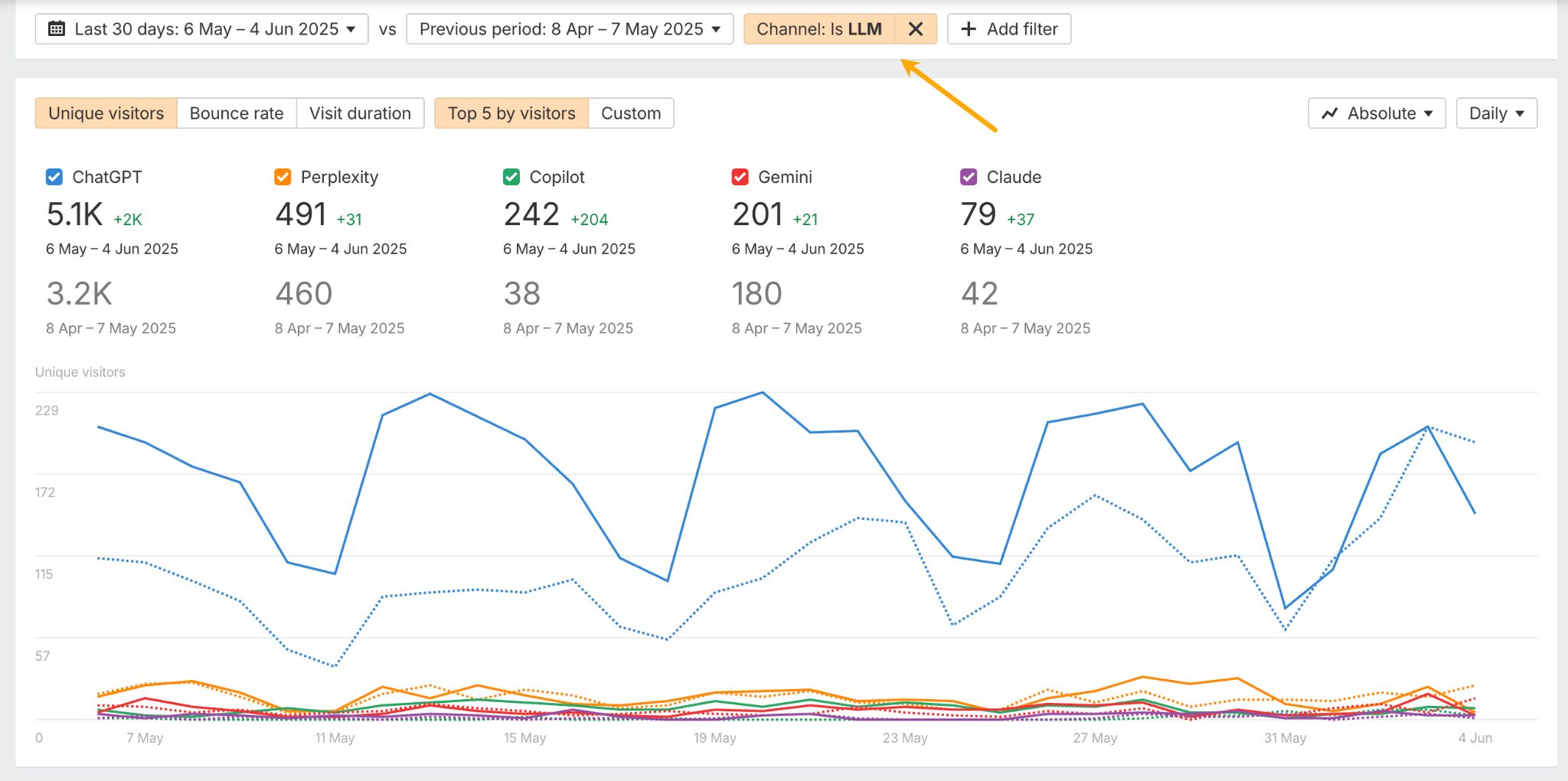Click the Channel: Is LLM filter chip
1568x781 pixels.
(x=819, y=29)
